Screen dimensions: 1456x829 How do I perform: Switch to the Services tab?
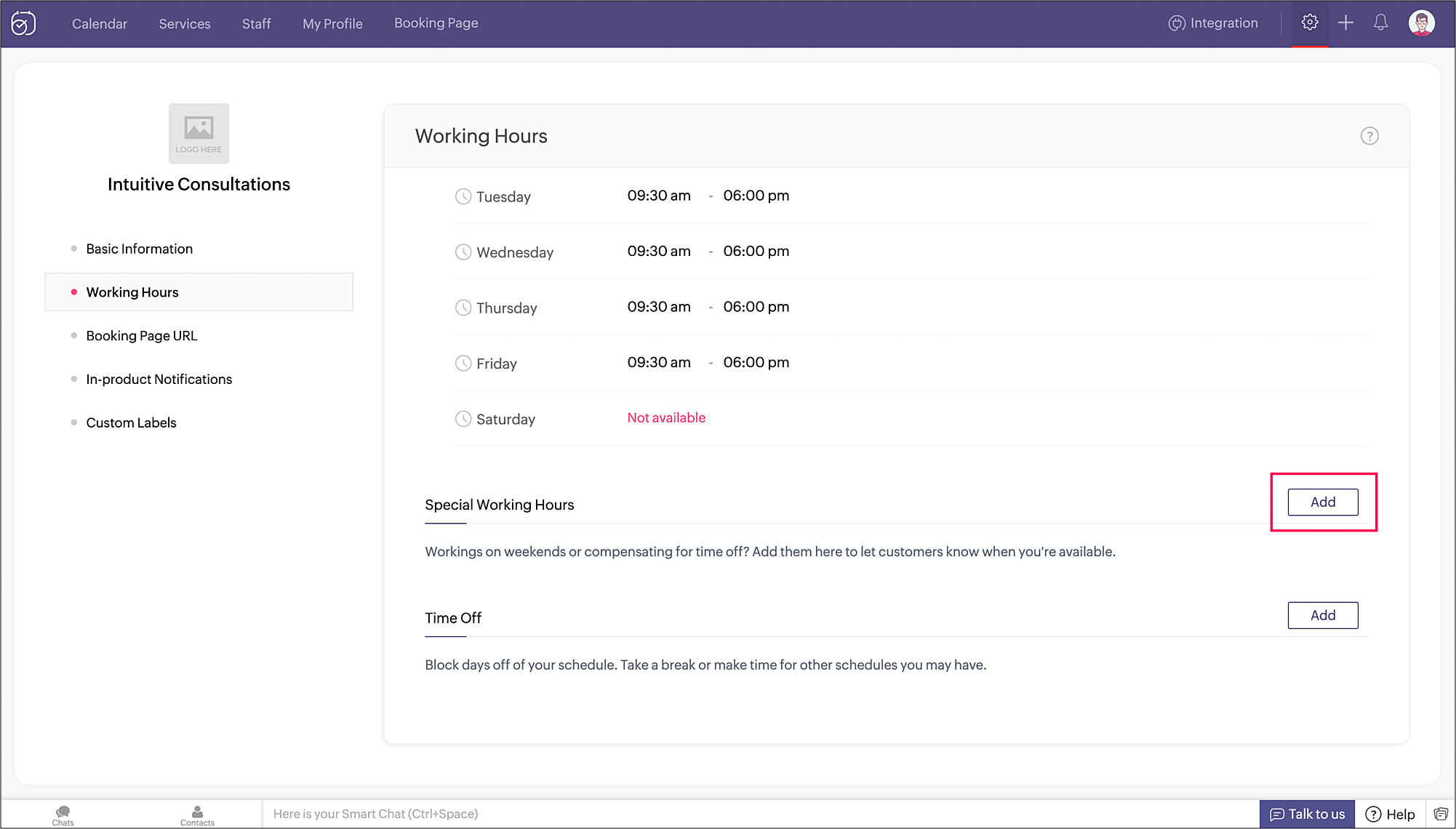(x=185, y=24)
